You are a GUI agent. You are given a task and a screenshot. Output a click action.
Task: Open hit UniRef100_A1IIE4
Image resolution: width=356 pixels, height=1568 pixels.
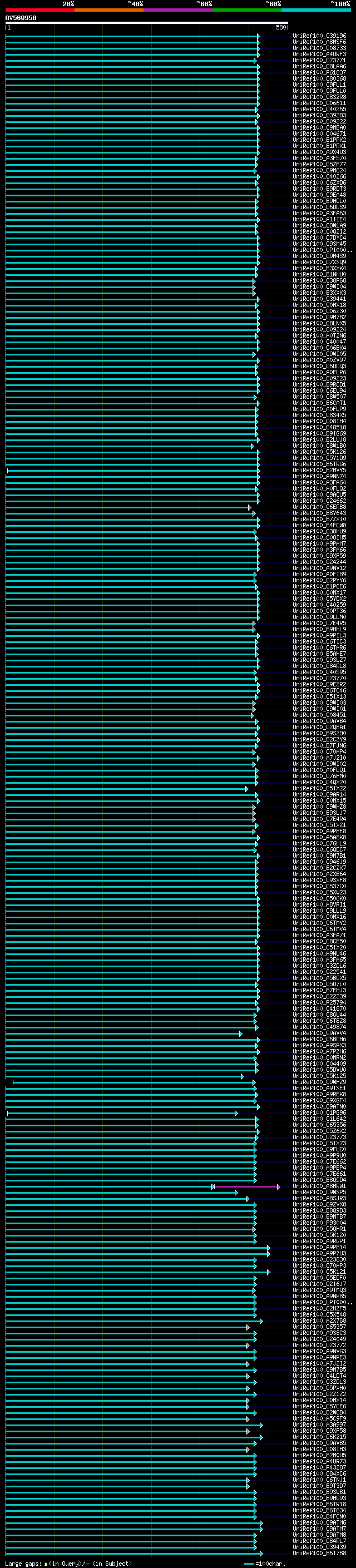click(x=319, y=219)
